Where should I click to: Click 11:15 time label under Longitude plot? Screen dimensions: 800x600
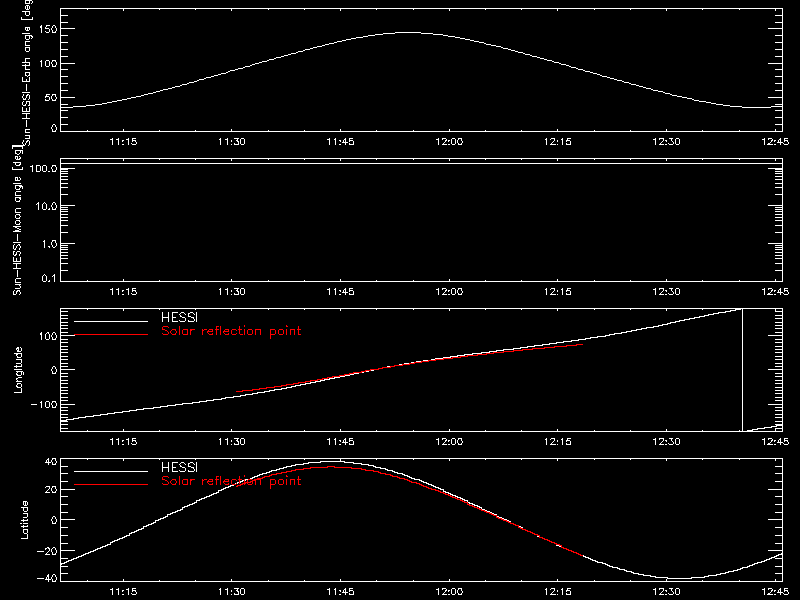[123, 441]
